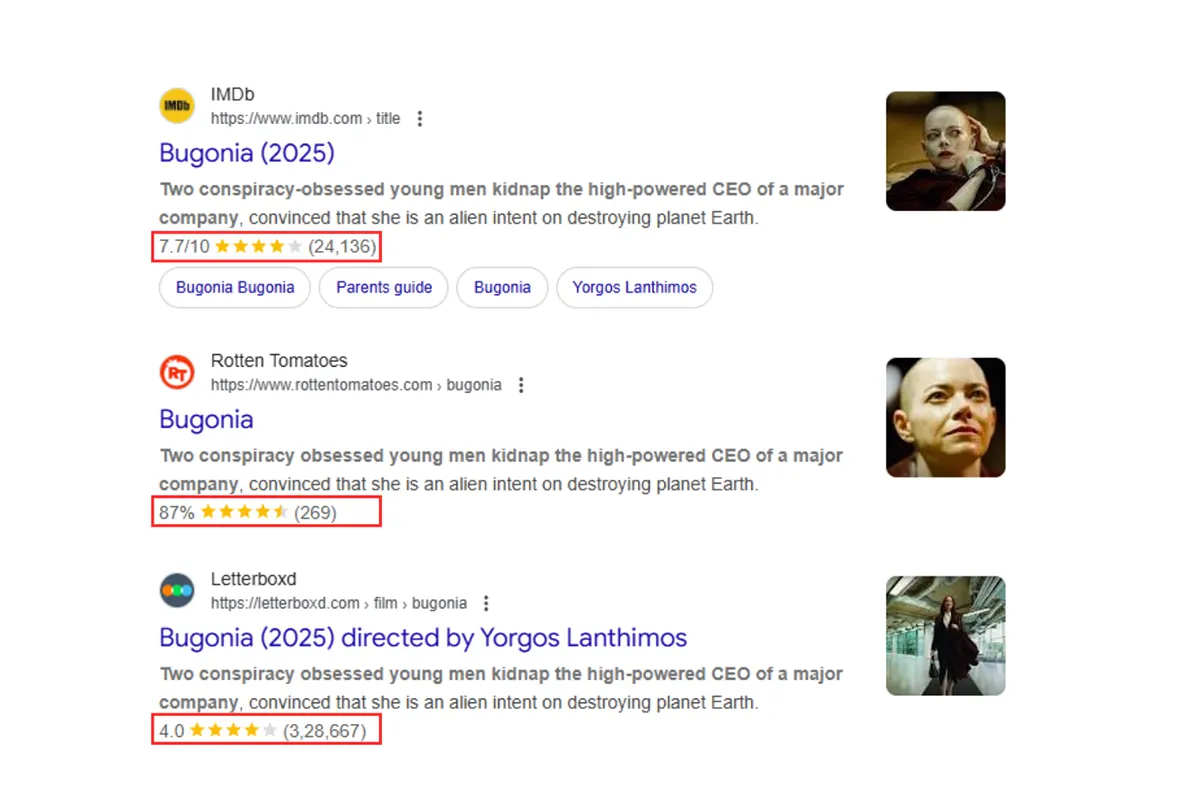Open Bugonia (2025) directed by Yorgos Lanthimos
1200x800 pixels.
click(x=423, y=637)
